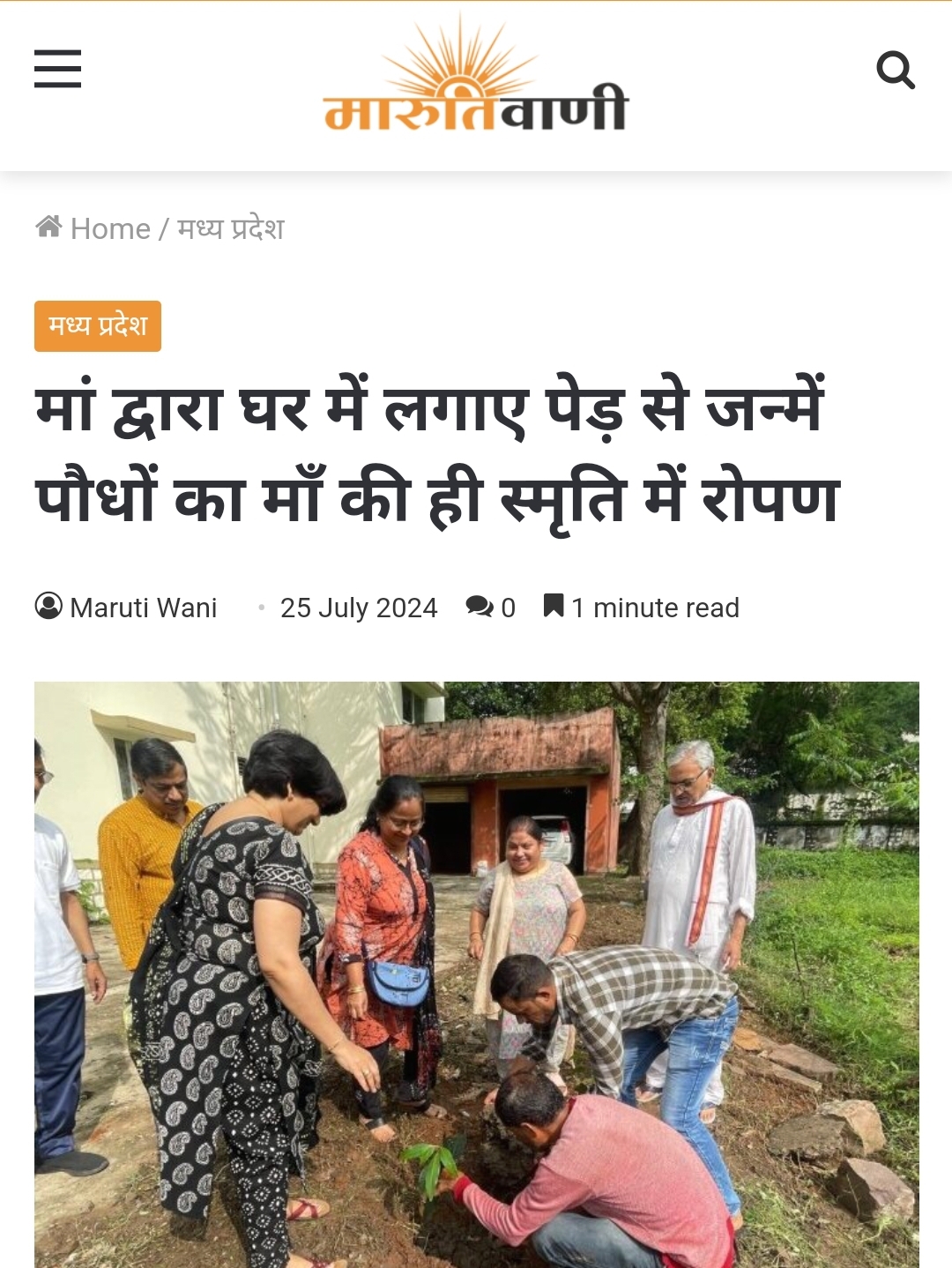
Task: Open the gray मध्य प्रदेश breadcrumb link
Action: point(231,228)
